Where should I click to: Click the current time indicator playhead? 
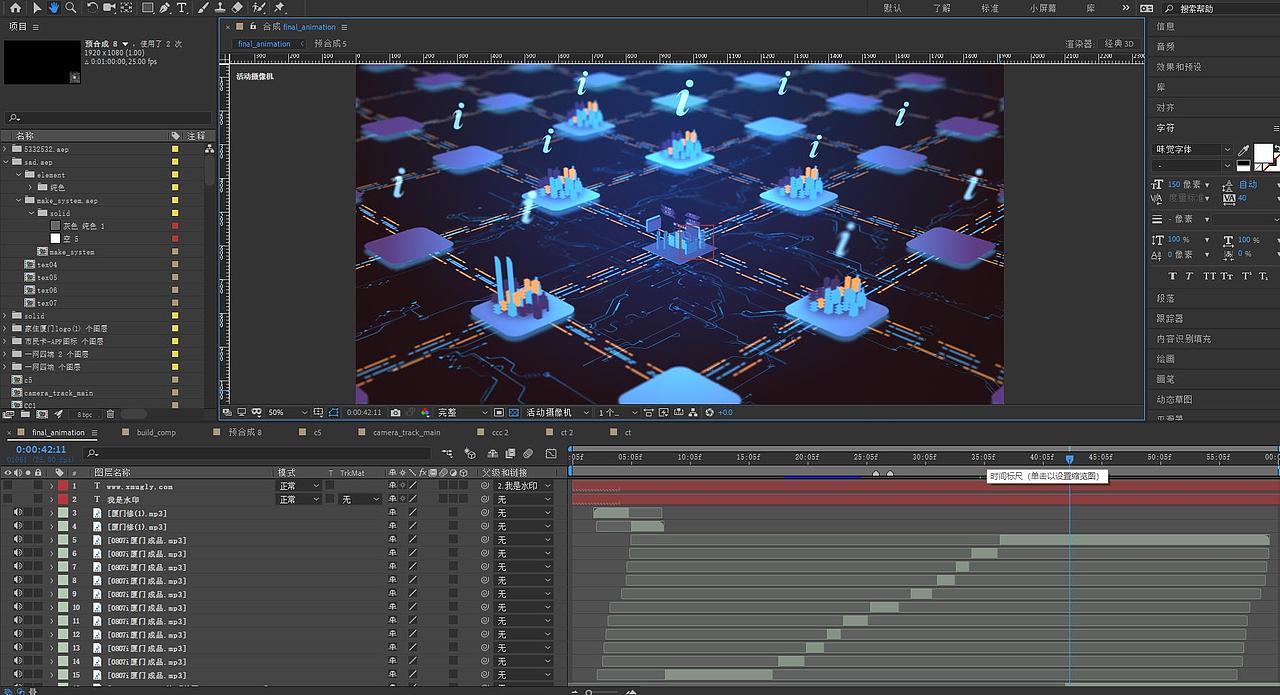(x=1069, y=458)
